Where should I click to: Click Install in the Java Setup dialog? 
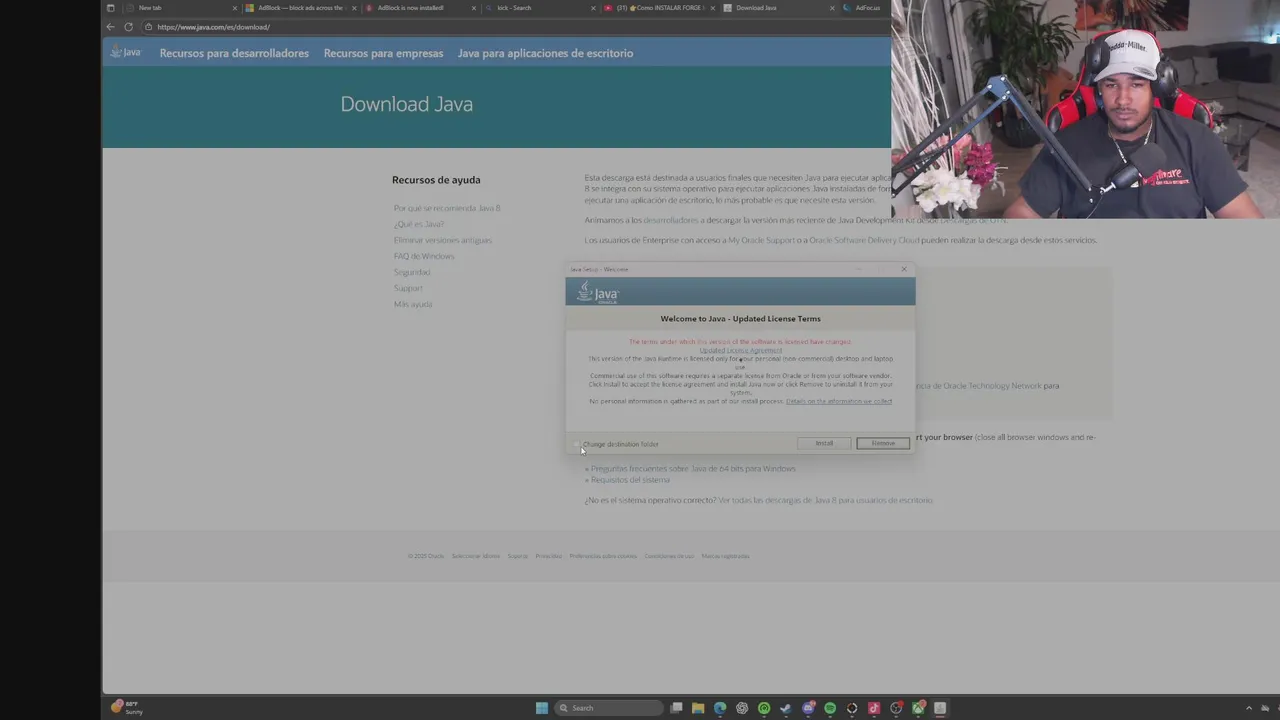[x=824, y=443]
